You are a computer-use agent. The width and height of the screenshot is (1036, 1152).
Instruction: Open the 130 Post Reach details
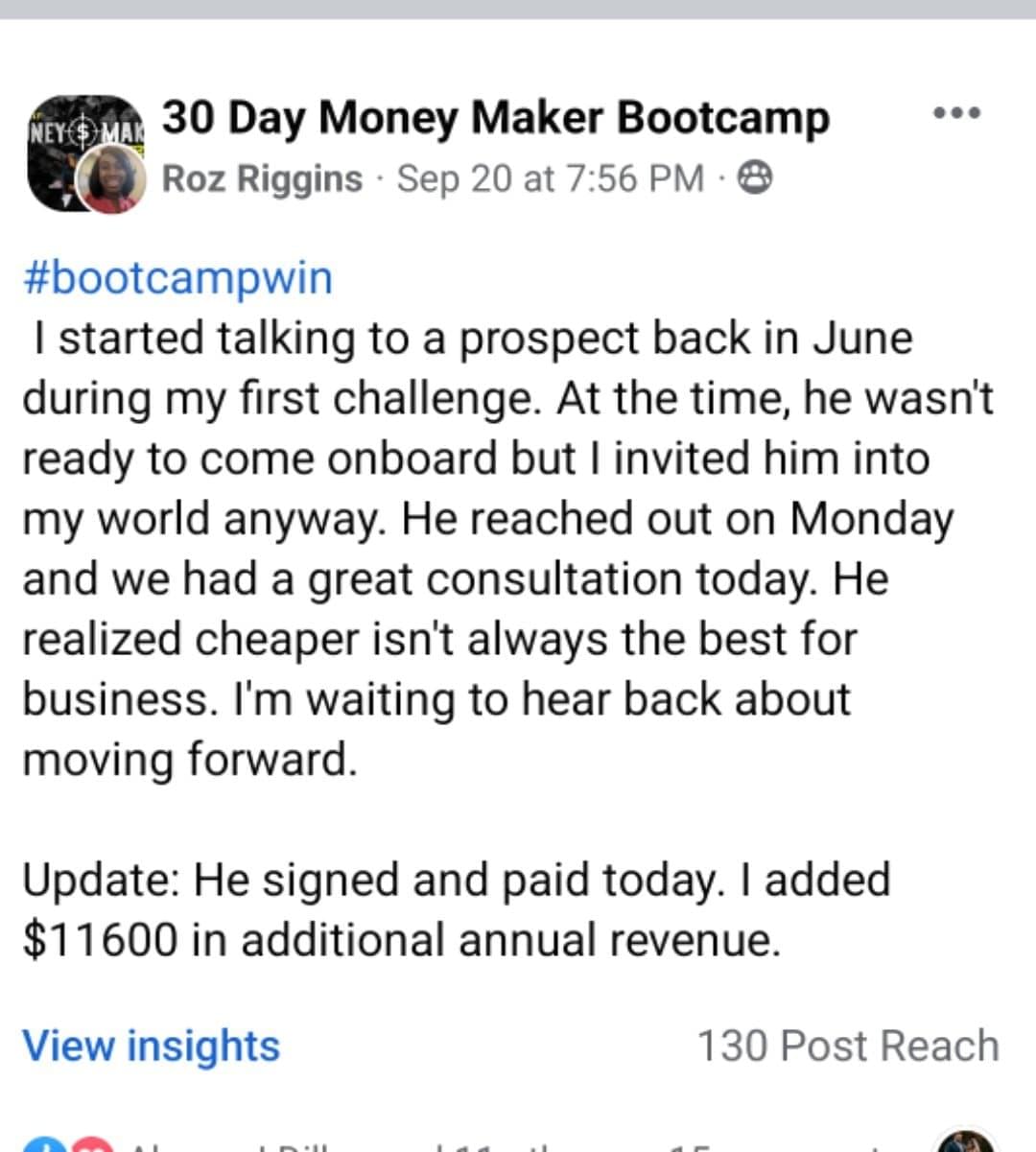(x=848, y=1046)
